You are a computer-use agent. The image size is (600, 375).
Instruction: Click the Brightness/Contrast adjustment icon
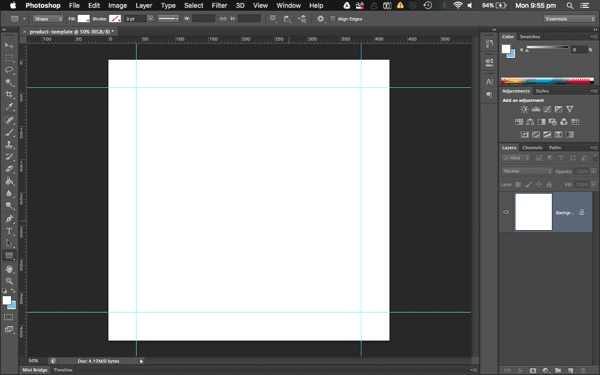(524, 109)
